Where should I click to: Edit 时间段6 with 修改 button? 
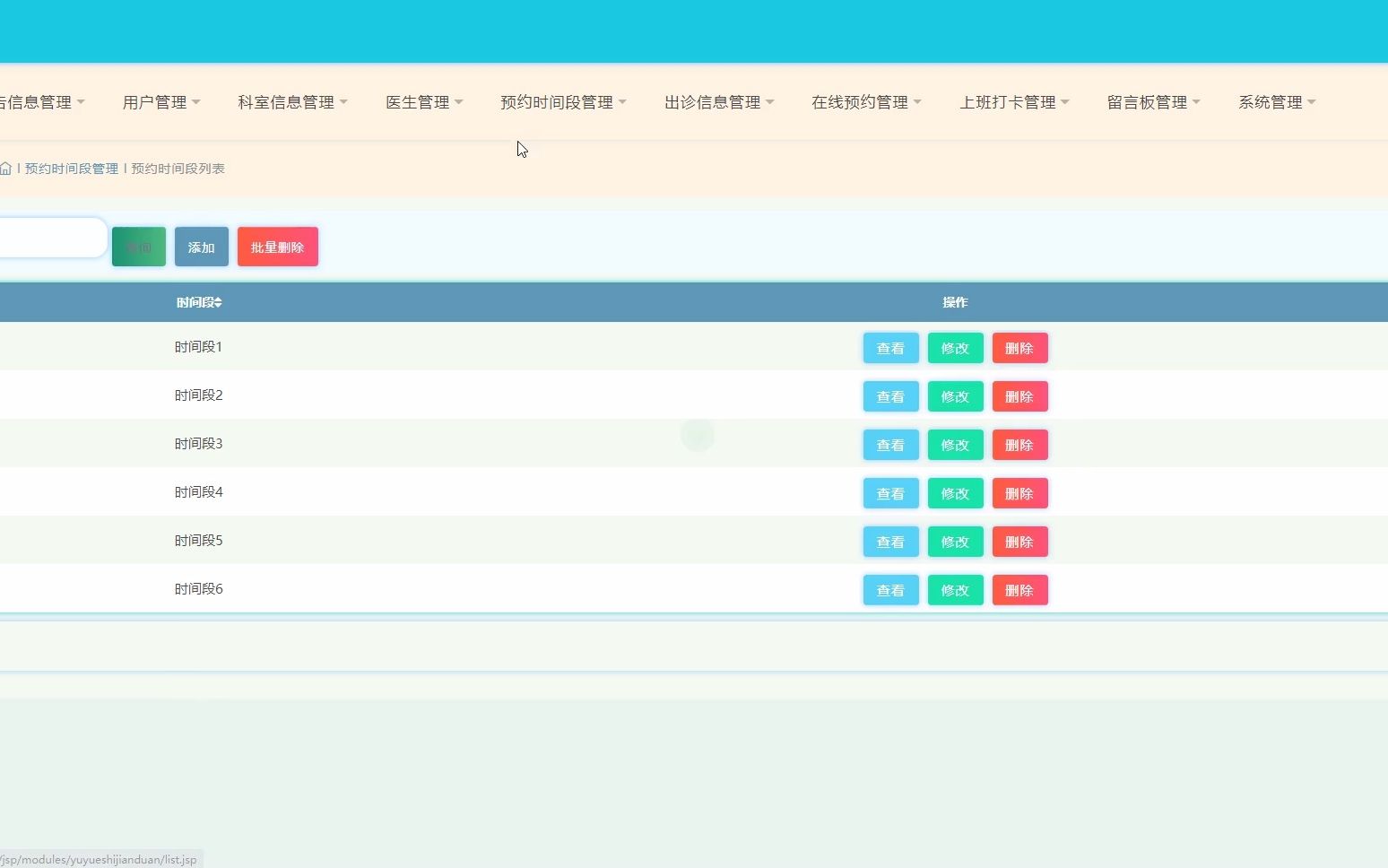956,590
